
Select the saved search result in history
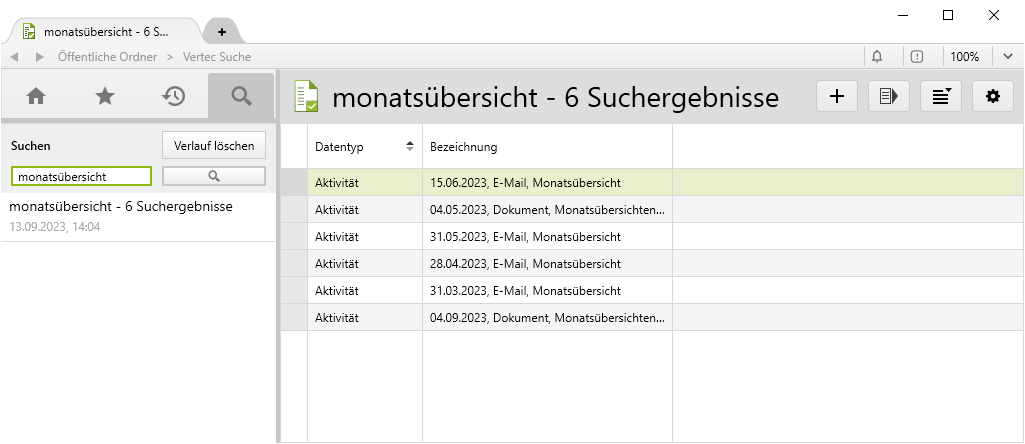(120, 207)
